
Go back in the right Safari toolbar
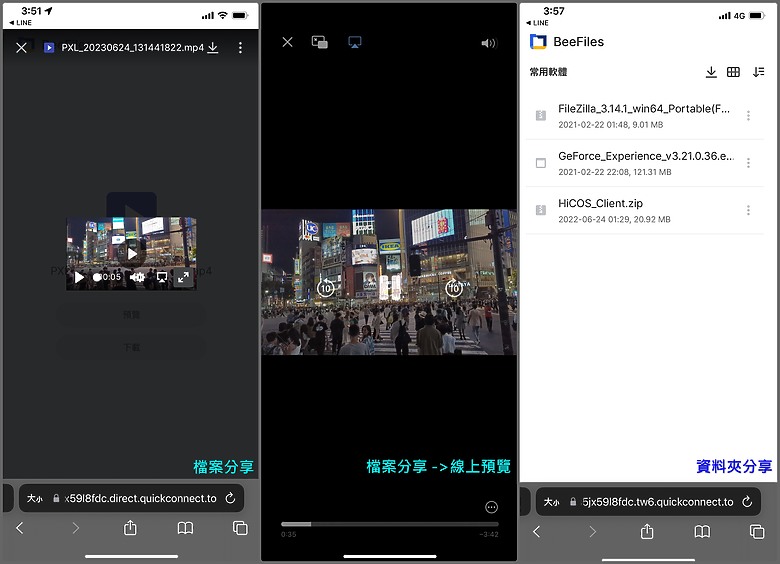pyautogui.click(x=537, y=532)
